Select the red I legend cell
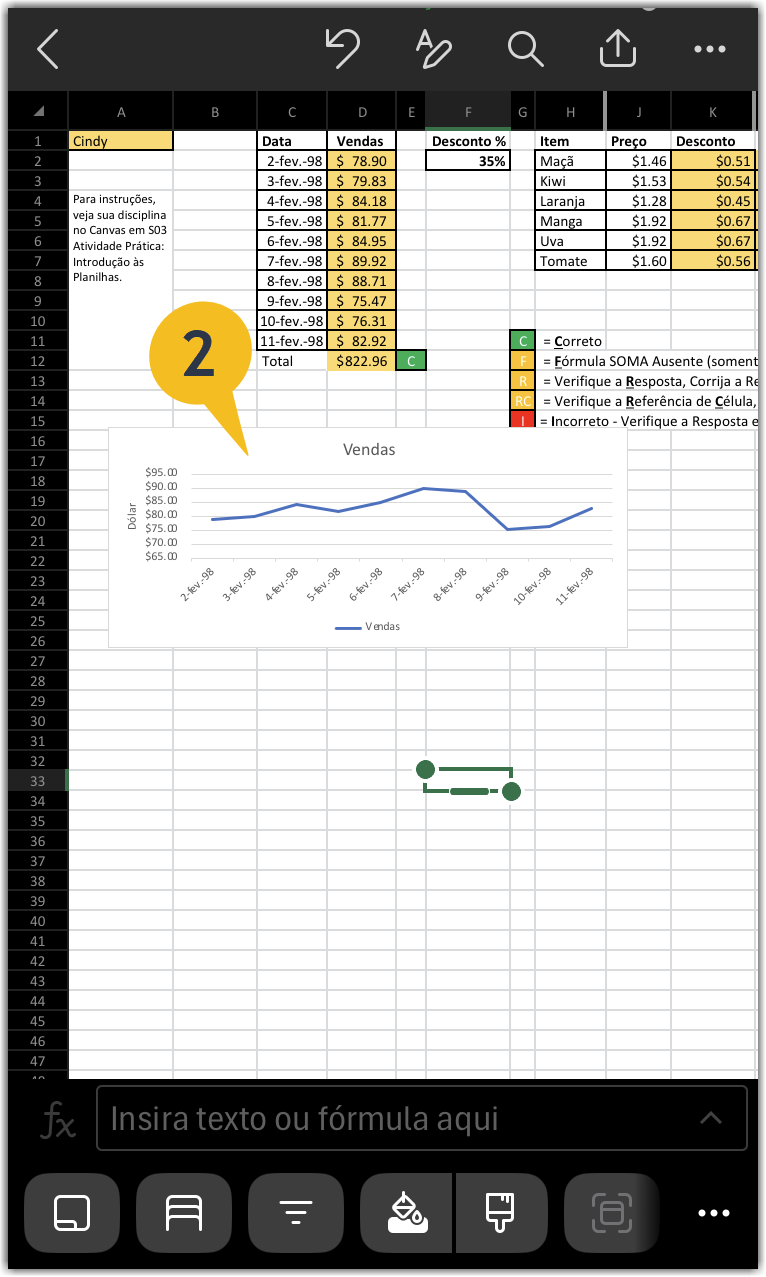This screenshot has height=1277, width=766. point(523,421)
